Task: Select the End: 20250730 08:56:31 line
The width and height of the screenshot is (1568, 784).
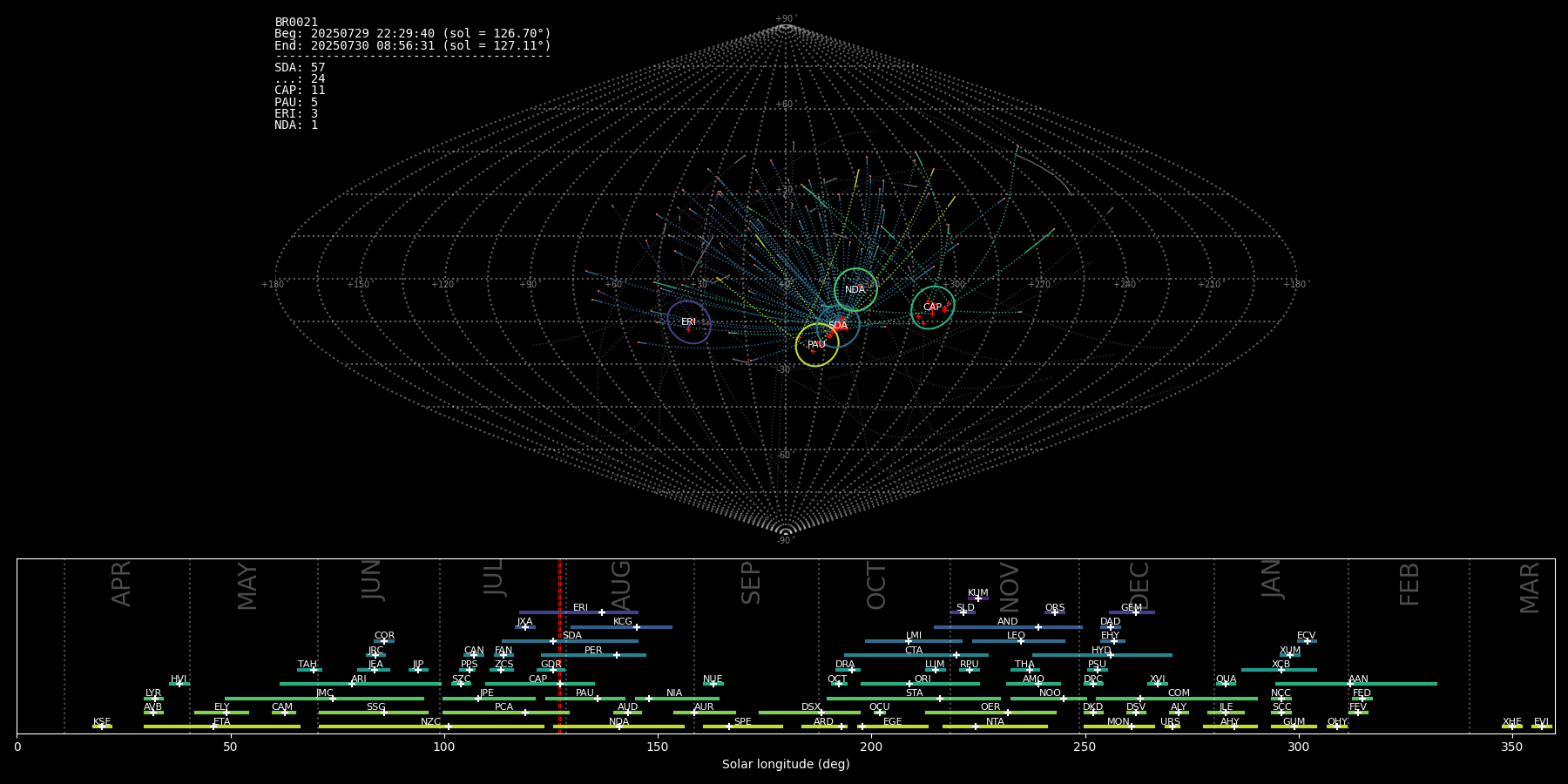Action: [x=413, y=45]
